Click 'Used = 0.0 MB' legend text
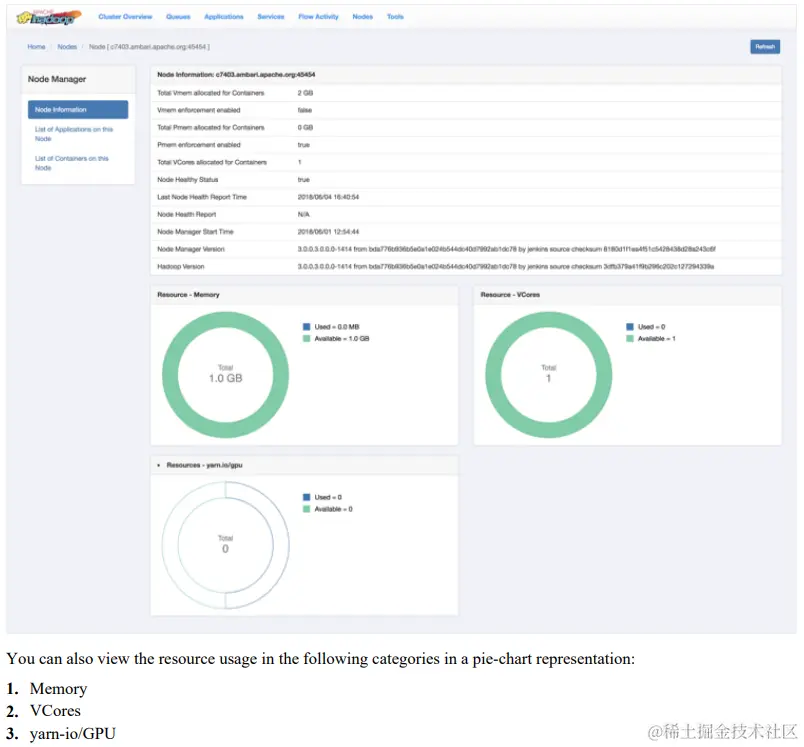This screenshot has height=747, width=804. (x=336, y=327)
